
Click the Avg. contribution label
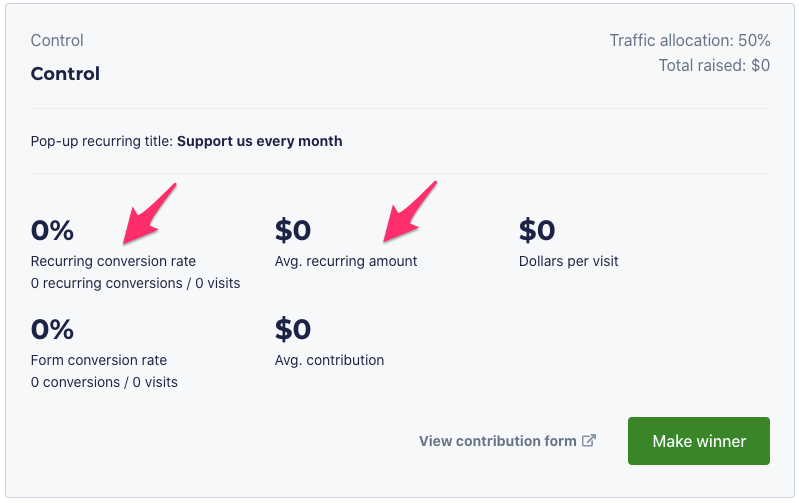pos(329,360)
